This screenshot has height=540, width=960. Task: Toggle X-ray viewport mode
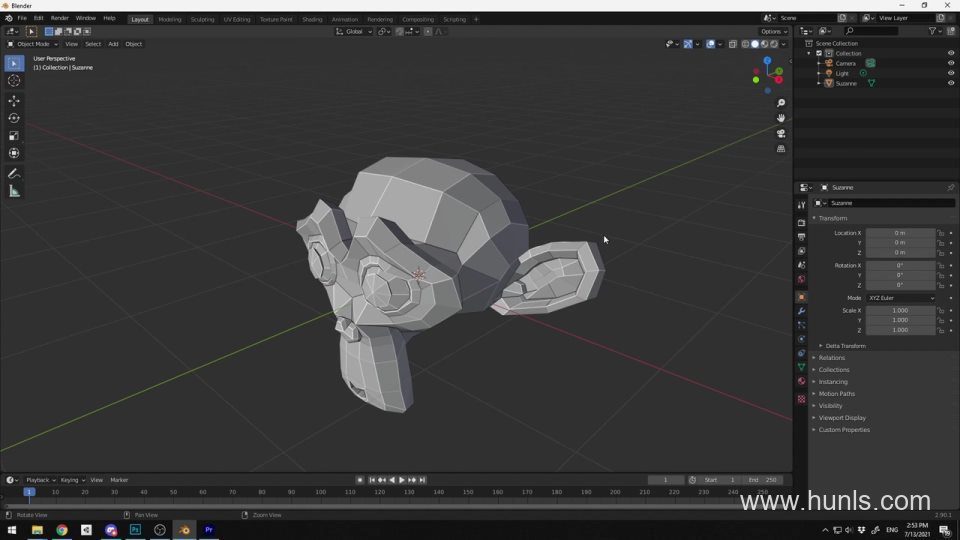tap(733, 44)
